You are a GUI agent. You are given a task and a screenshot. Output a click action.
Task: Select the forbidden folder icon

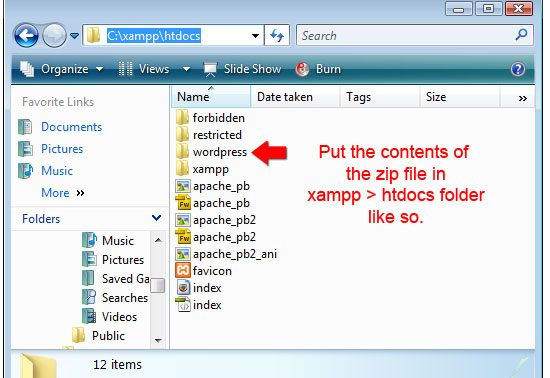coord(182,117)
